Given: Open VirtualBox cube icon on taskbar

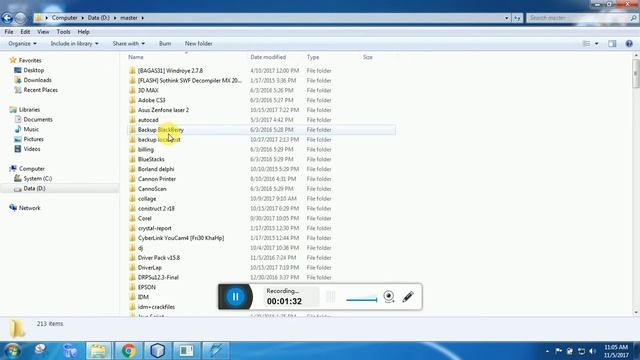Looking at the screenshot, I should (158, 351).
